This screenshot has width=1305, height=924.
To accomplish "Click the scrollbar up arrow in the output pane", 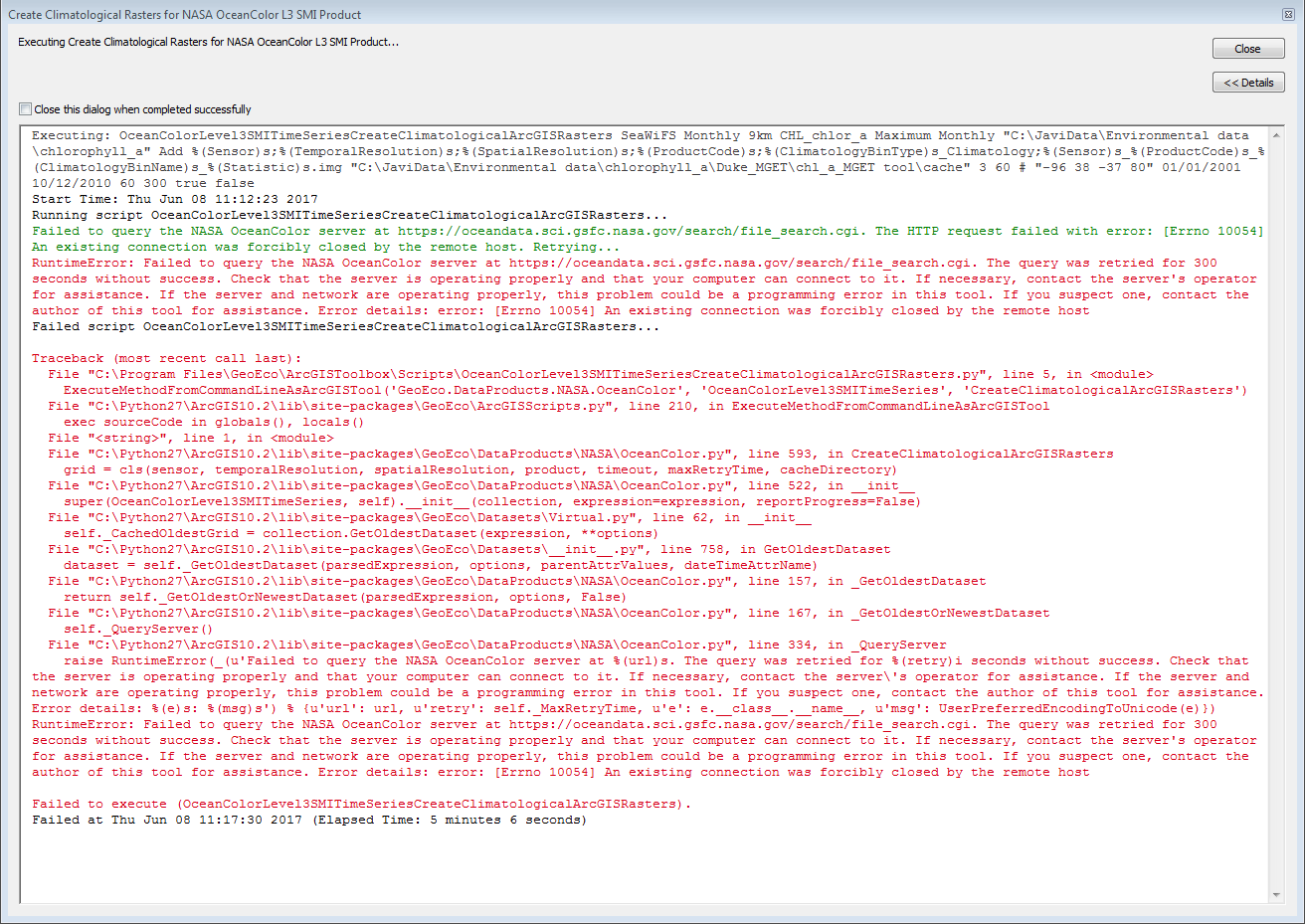I will [x=1277, y=135].
